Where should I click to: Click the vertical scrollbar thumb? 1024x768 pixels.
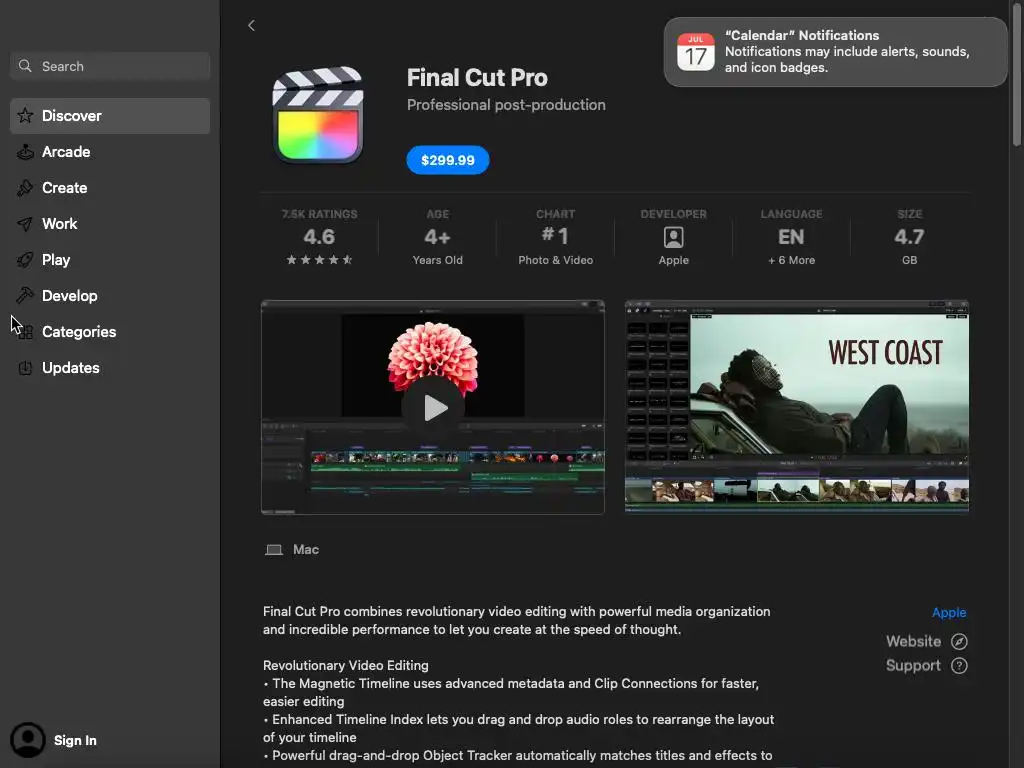coord(1017,75)
